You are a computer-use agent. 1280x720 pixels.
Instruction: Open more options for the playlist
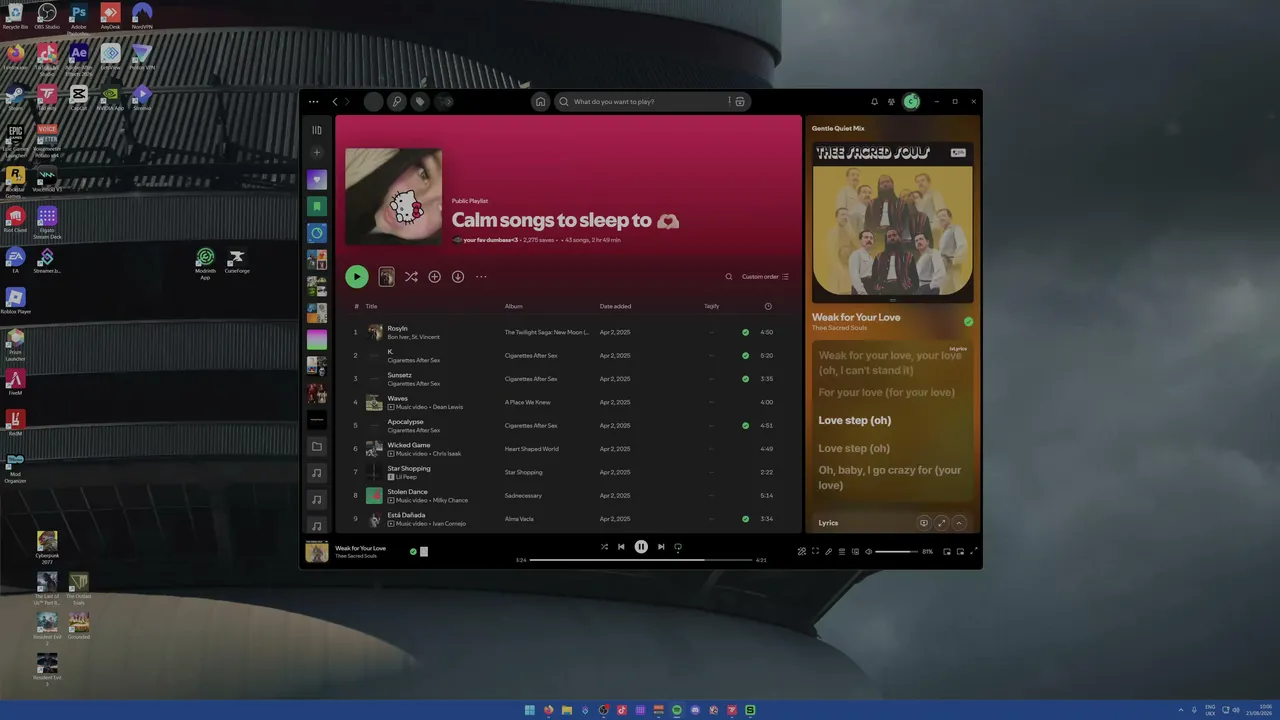[x=481, y=277]
